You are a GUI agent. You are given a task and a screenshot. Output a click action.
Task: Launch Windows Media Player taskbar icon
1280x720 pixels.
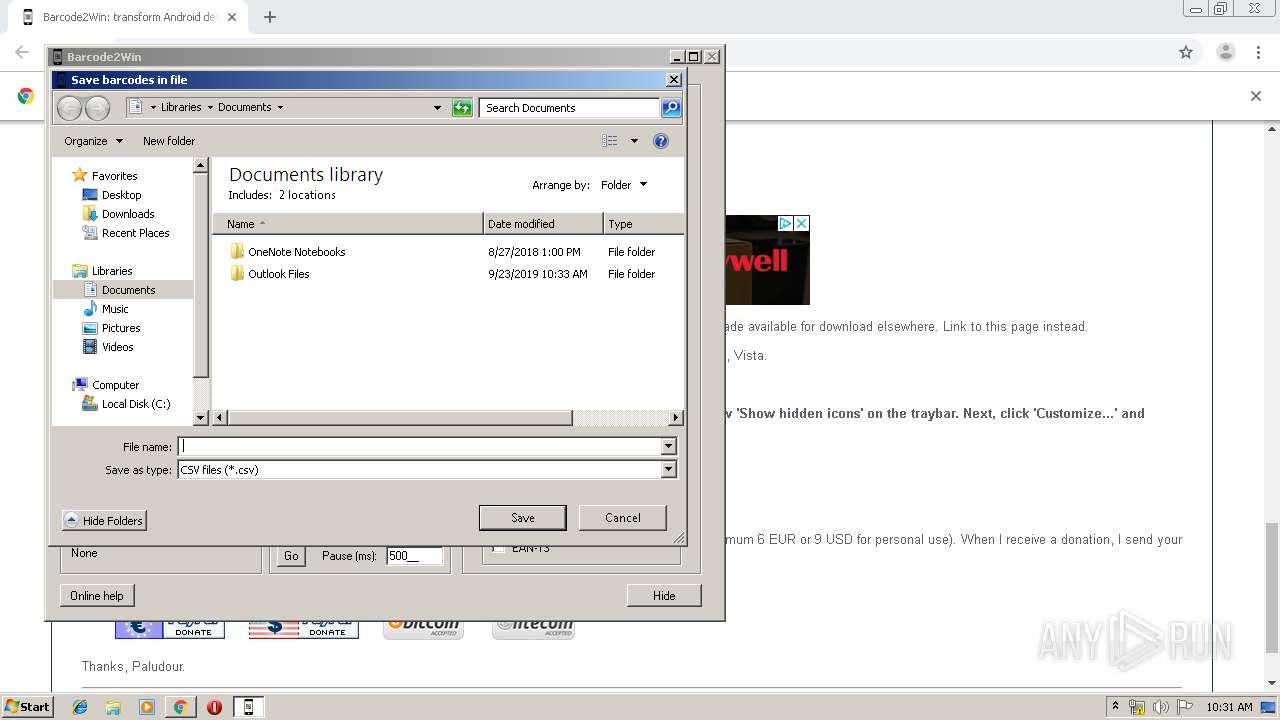point(147,707)
